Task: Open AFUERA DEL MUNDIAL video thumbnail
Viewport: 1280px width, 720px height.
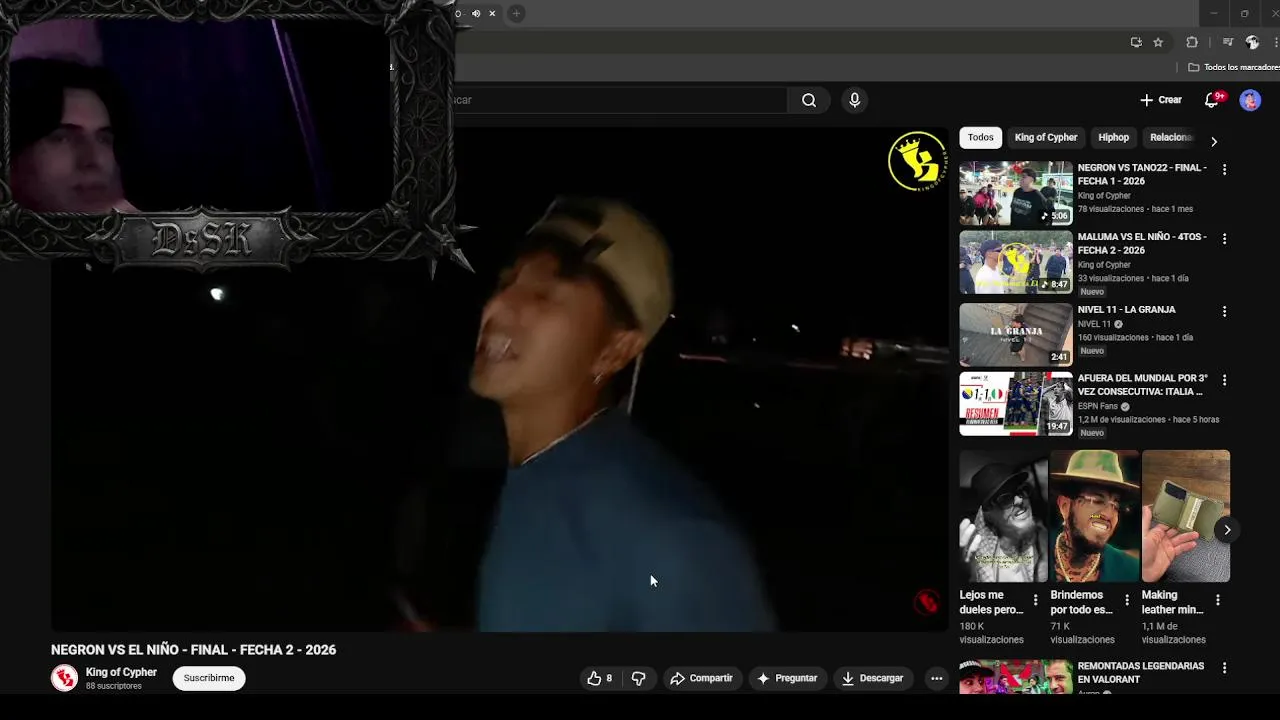Action: pos(1016,403)
